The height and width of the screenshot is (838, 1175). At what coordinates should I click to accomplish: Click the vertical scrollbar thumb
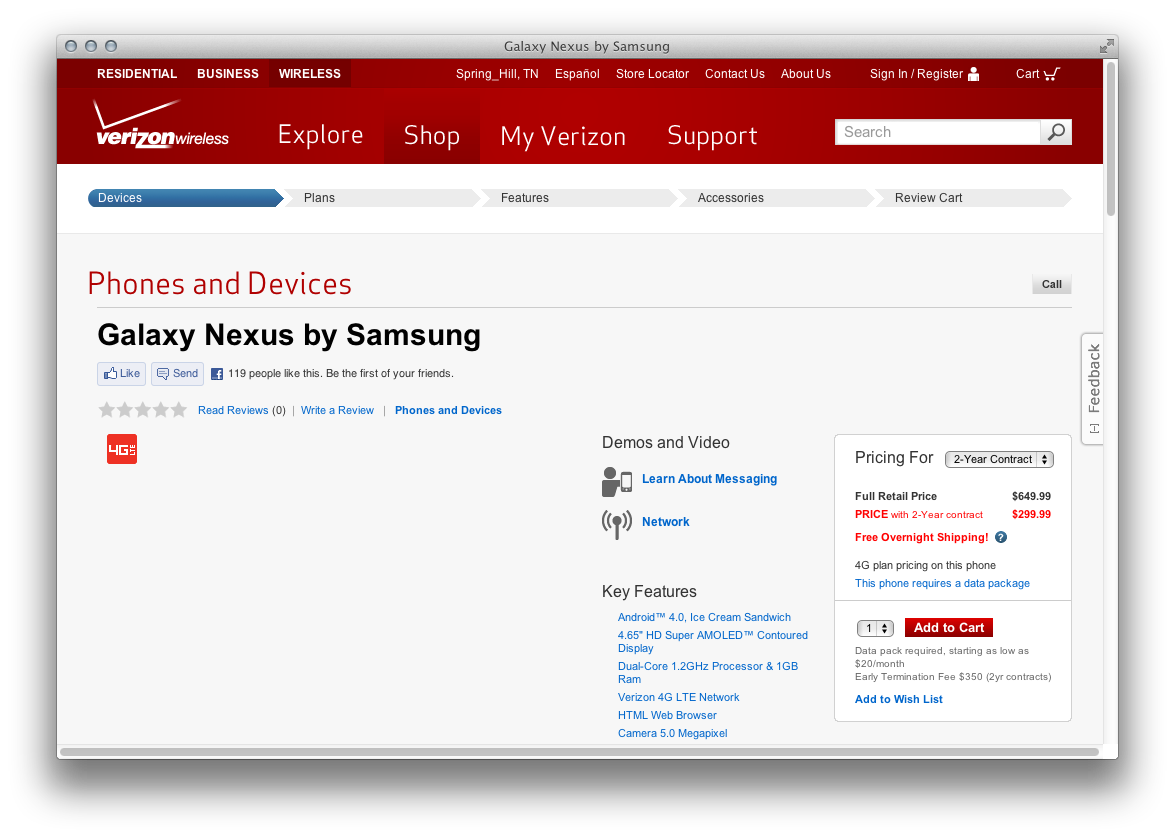tap(1111, 139)
